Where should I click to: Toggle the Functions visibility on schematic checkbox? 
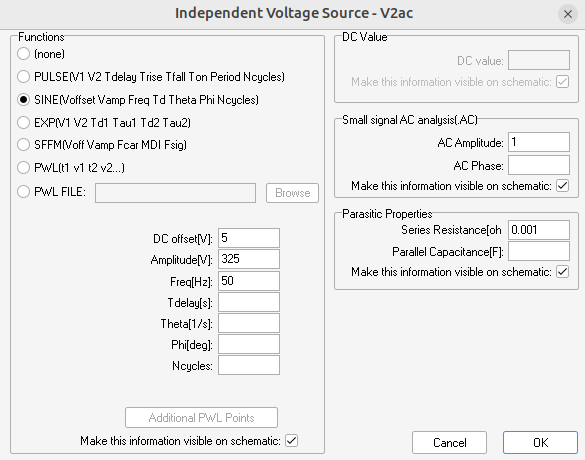[x=291, y=441]
